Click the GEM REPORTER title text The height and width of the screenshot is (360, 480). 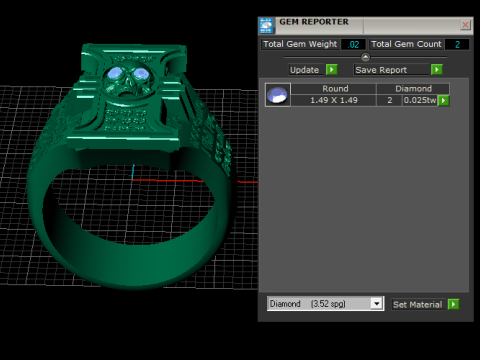click(314, 22)
